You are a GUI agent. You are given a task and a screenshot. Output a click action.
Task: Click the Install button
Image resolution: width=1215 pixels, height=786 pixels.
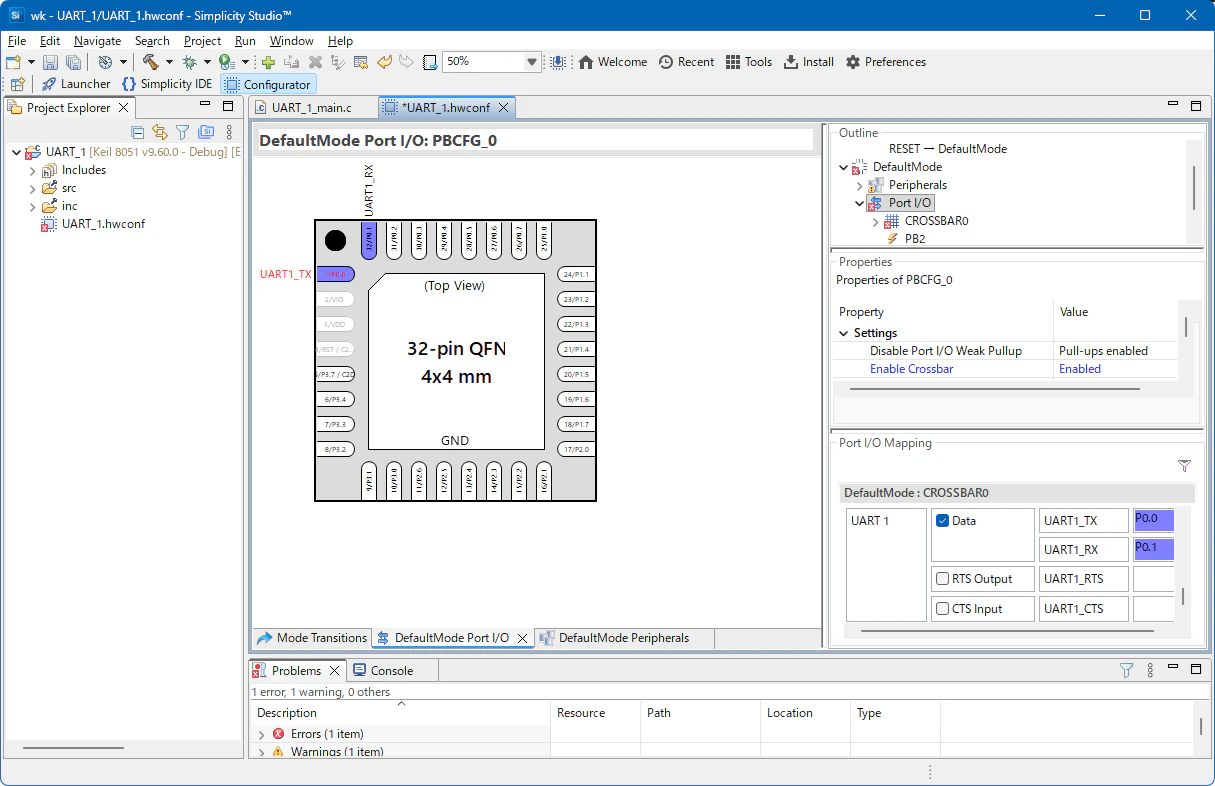pyautogui.click(x=809, y=62)
